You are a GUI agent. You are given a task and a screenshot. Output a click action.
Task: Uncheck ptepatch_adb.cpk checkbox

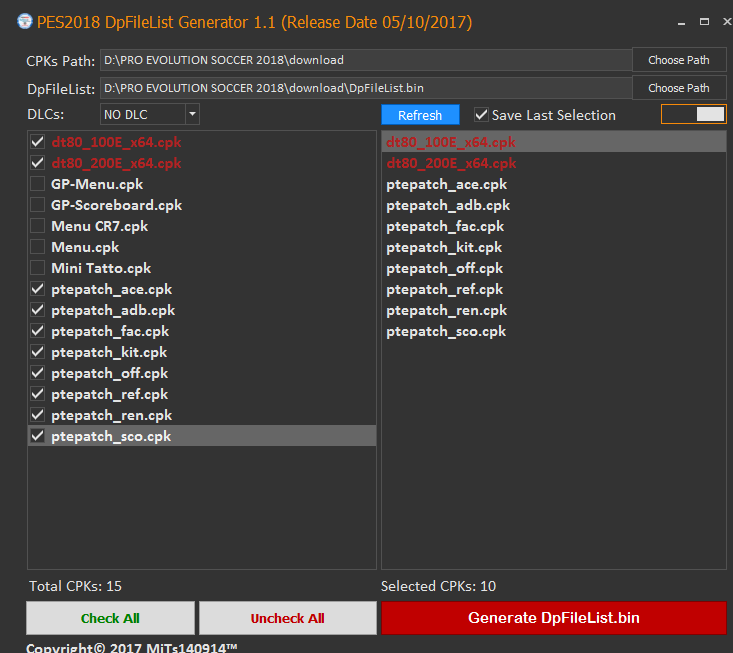(37, 310)
